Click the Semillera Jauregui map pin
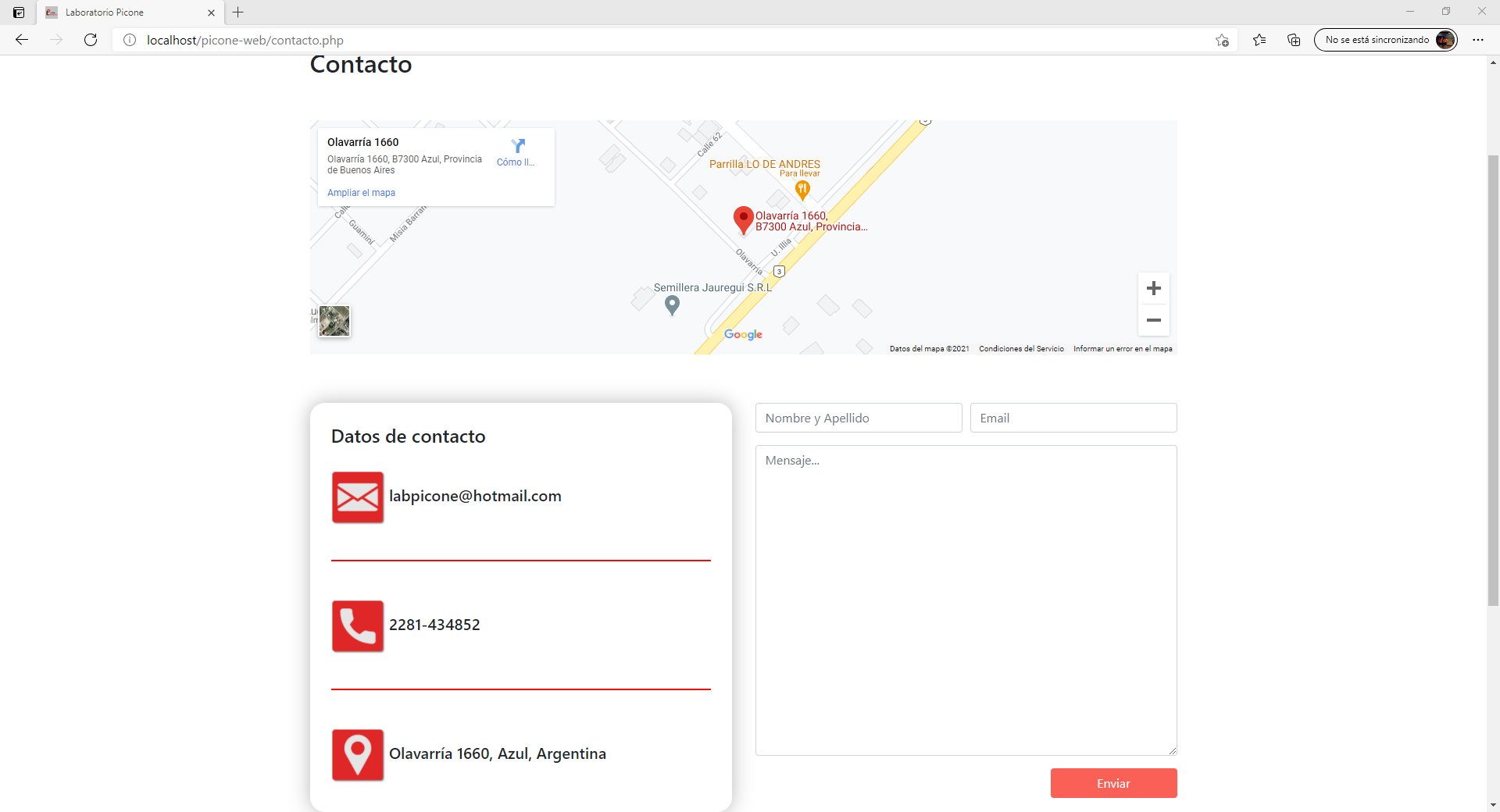The width and height of the screenshot is (1500, 812). (x=672, y=305)
